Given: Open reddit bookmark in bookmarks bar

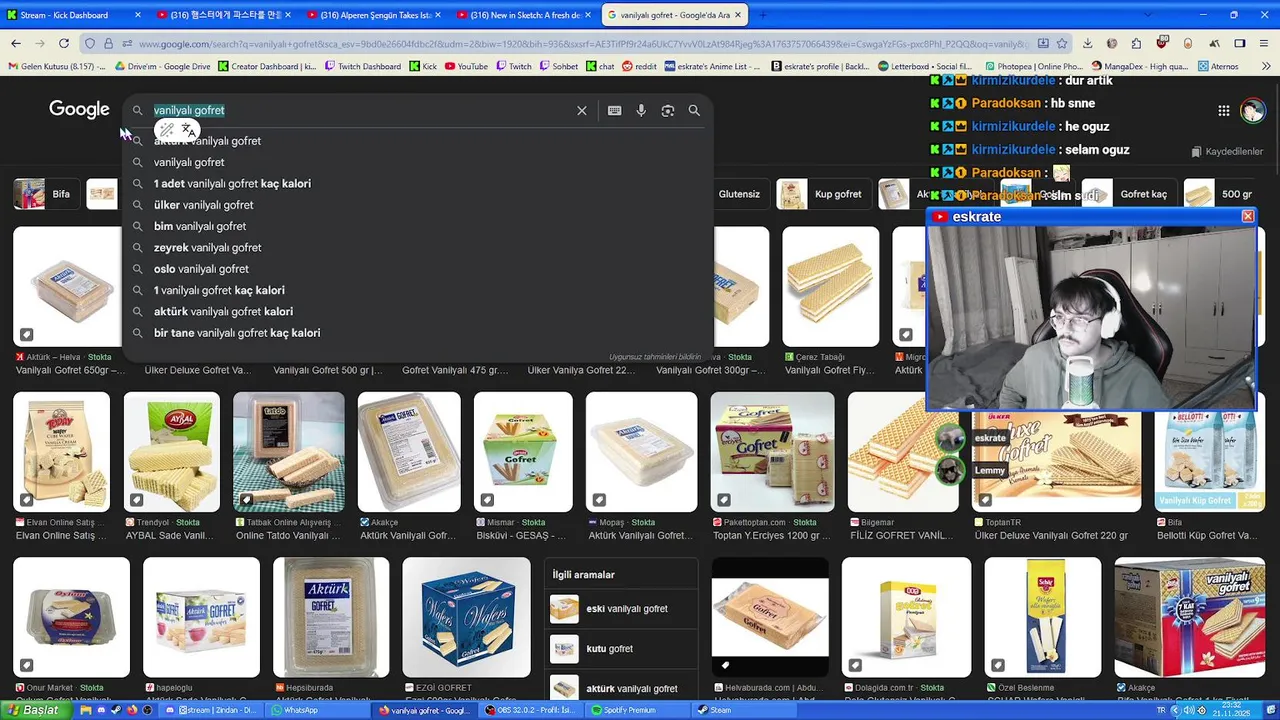Looking at the screenshot, I should (639, 66).
